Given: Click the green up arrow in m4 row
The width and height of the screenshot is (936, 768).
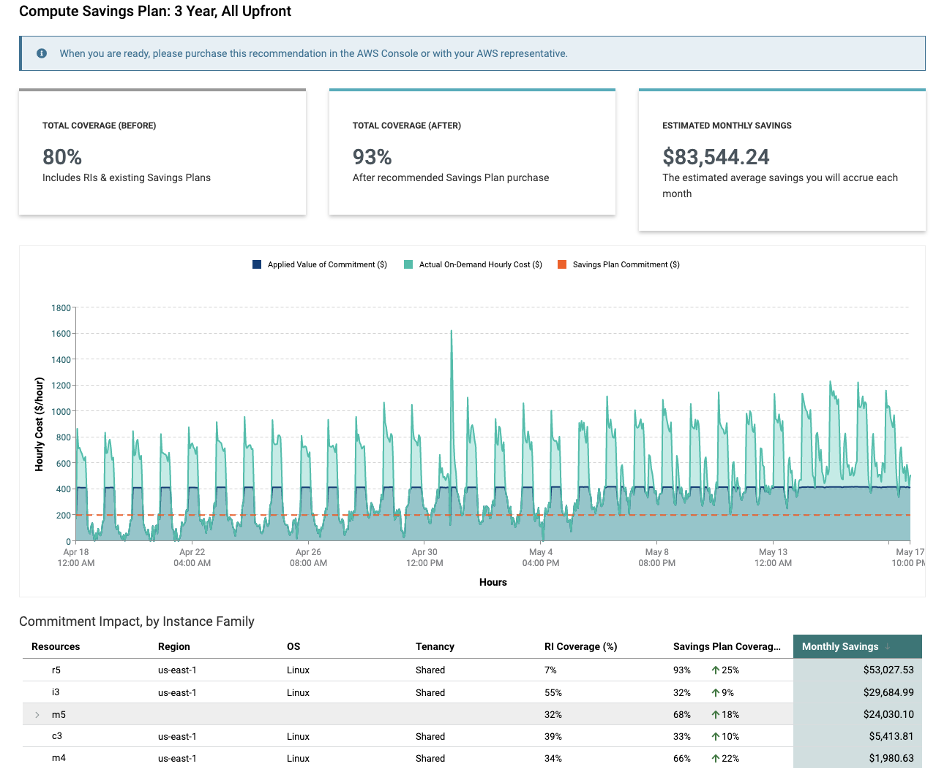Looking at the screenshot, I should point(715,759).
